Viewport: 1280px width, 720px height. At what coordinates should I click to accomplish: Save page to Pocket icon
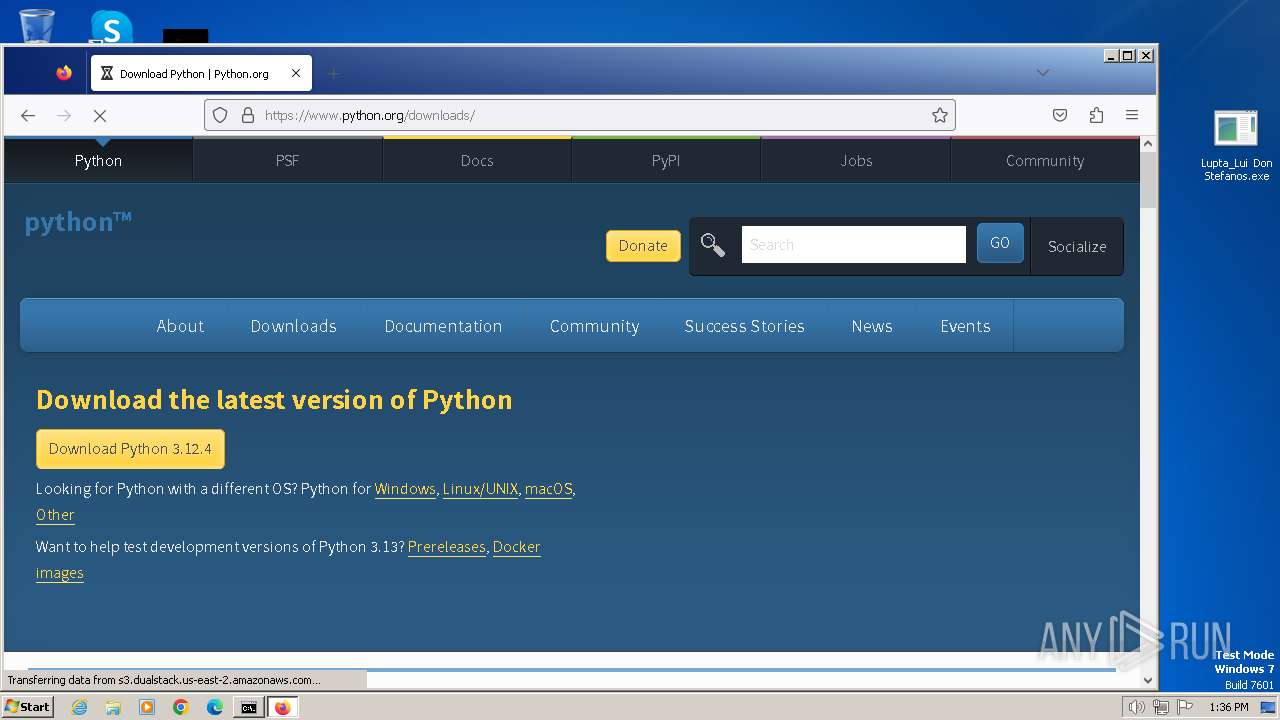point(1060,115)
